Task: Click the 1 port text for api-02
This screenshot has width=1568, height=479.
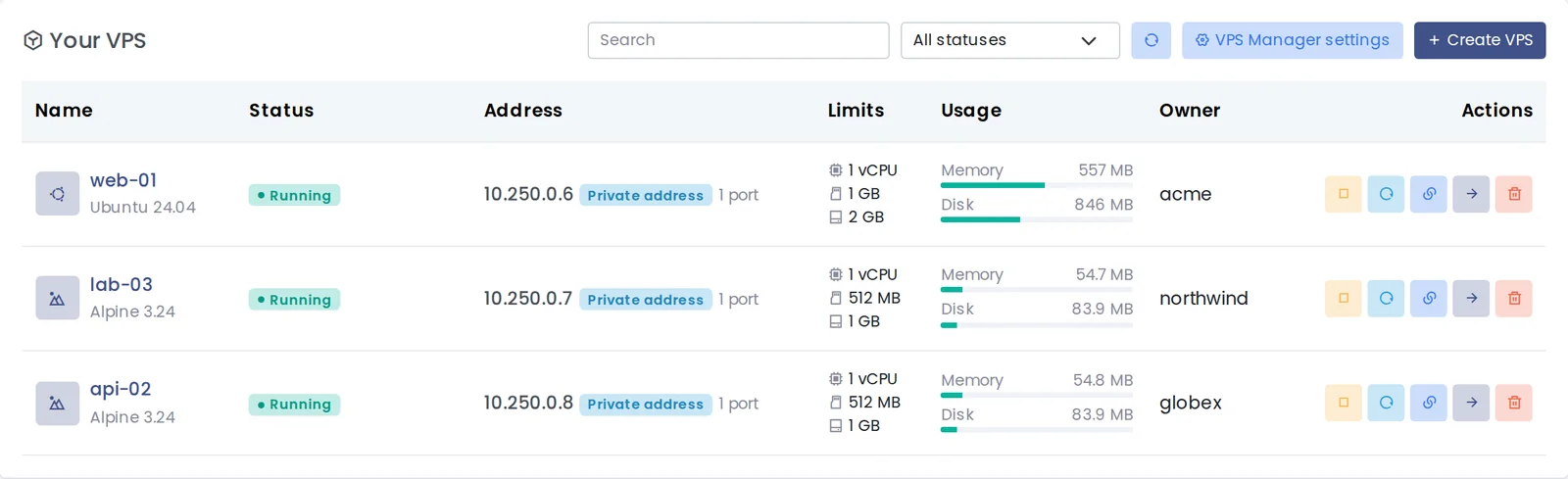Action: pos(738,404)
